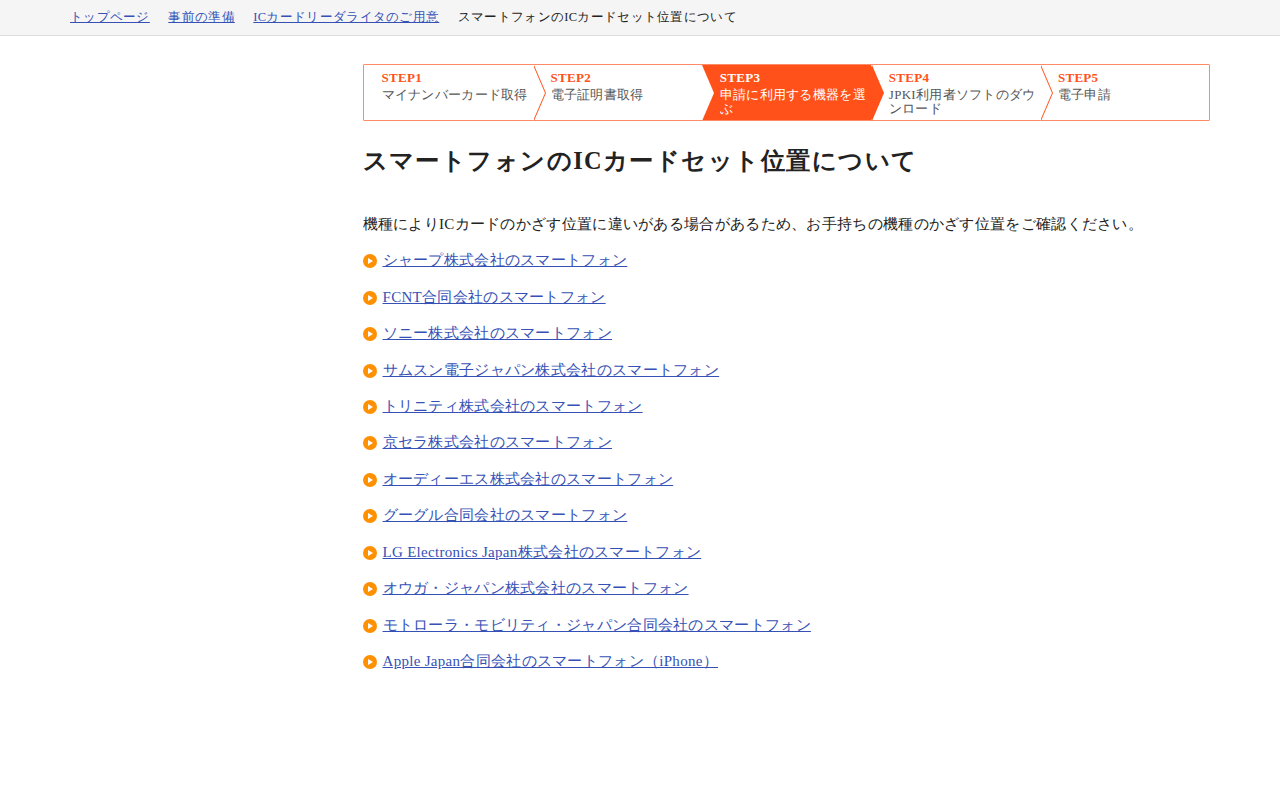Click the orange arrow icon beside シャープ株式会社
This screenshot has width=1280, height=800.
[x=370, y=261]
